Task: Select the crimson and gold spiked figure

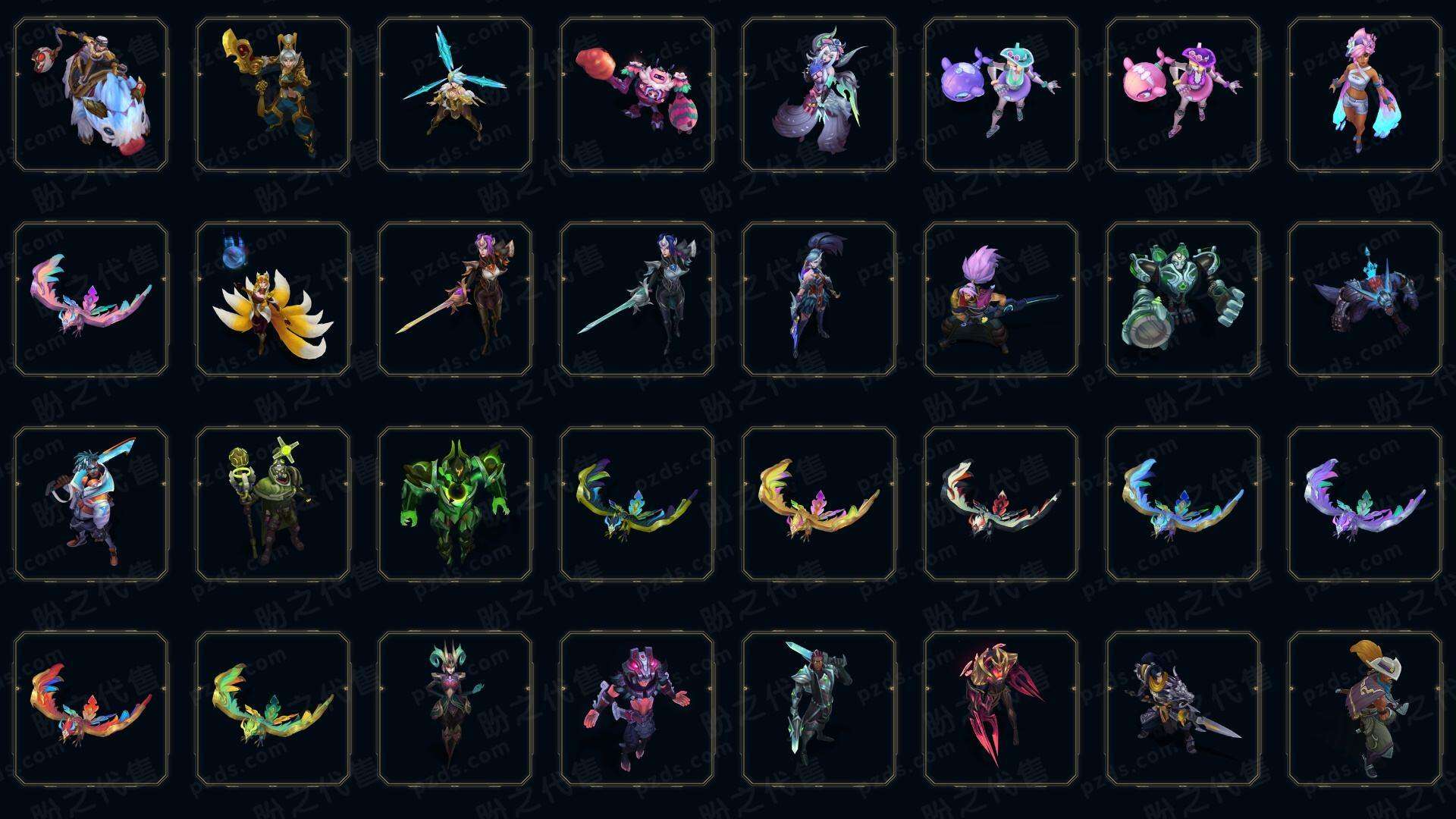Action: [x=1001, y=708]
